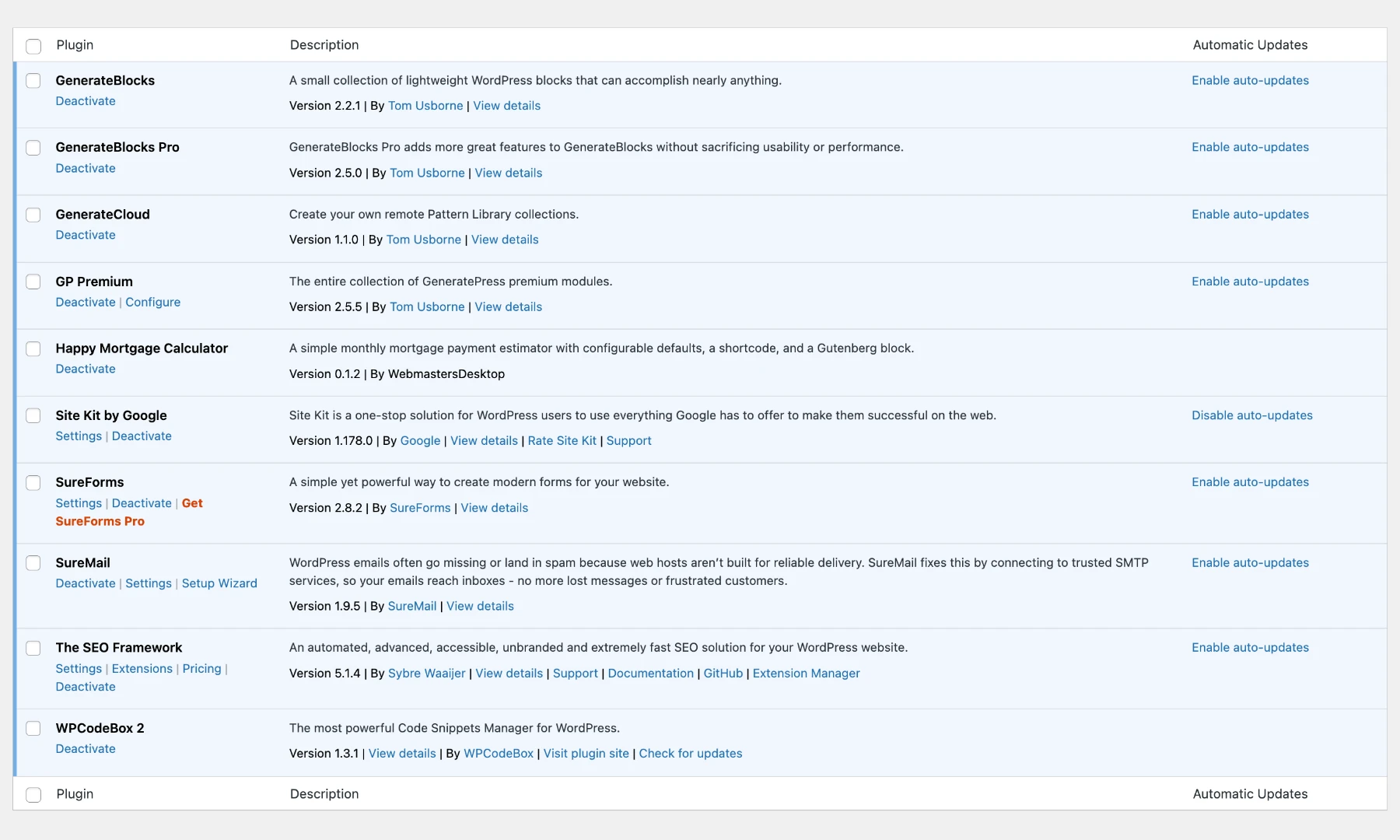Open Extension Manager link
Screen dimensions: 1400x840
click(x=807, y=674)
